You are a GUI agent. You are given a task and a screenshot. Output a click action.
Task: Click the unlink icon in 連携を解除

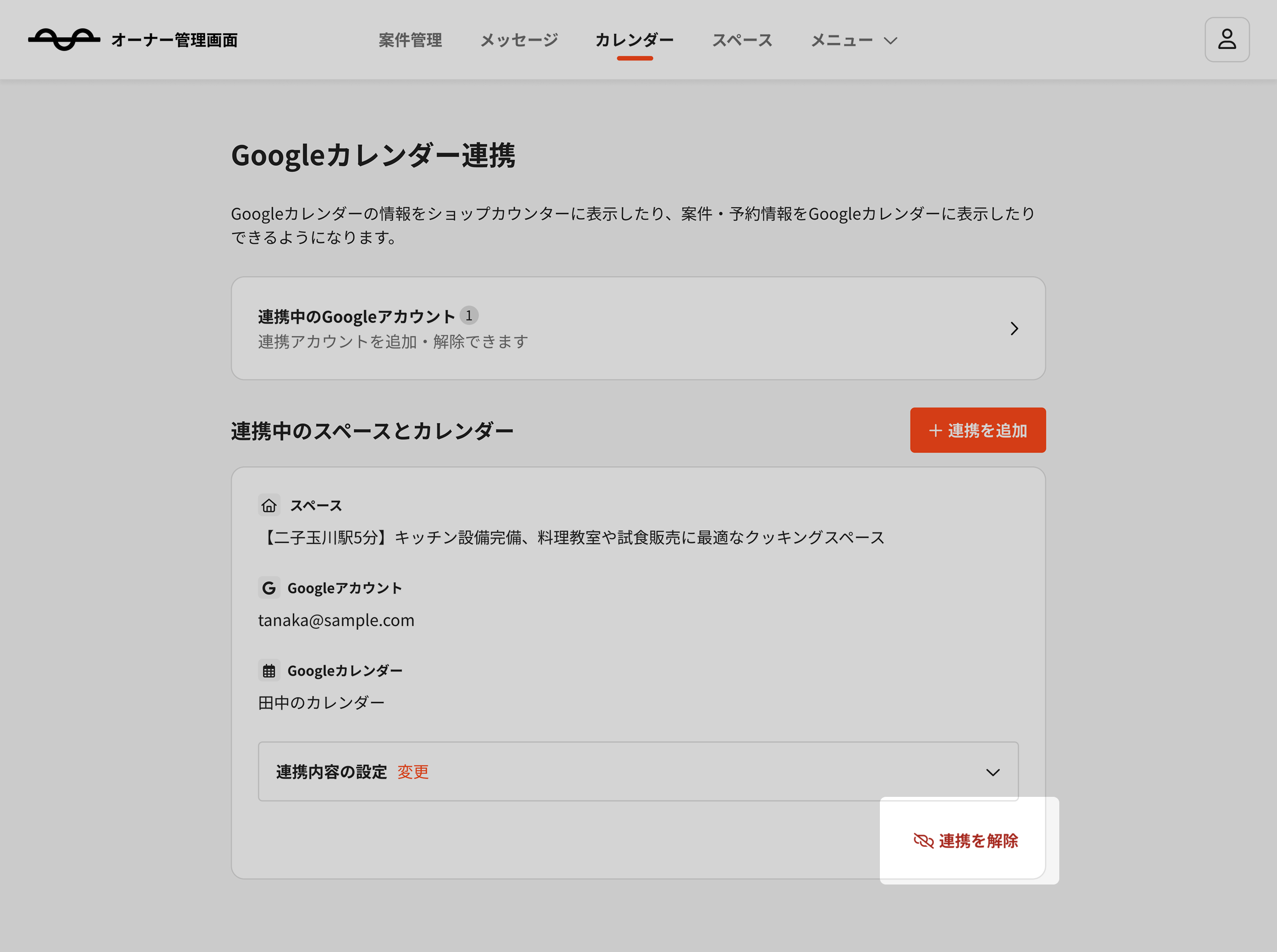[923, 841]
